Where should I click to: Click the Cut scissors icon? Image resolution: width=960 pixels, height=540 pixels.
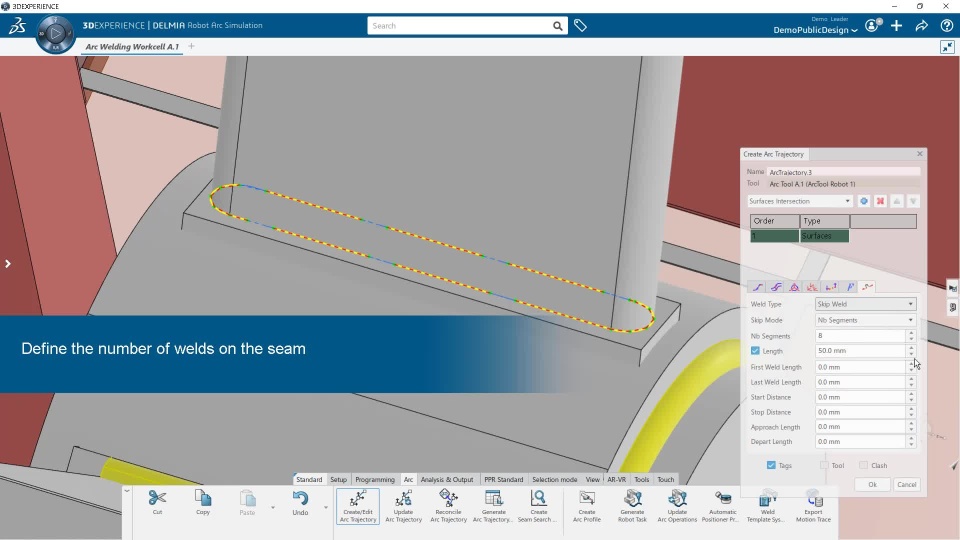pyautogui.click(x=157, y=498)
